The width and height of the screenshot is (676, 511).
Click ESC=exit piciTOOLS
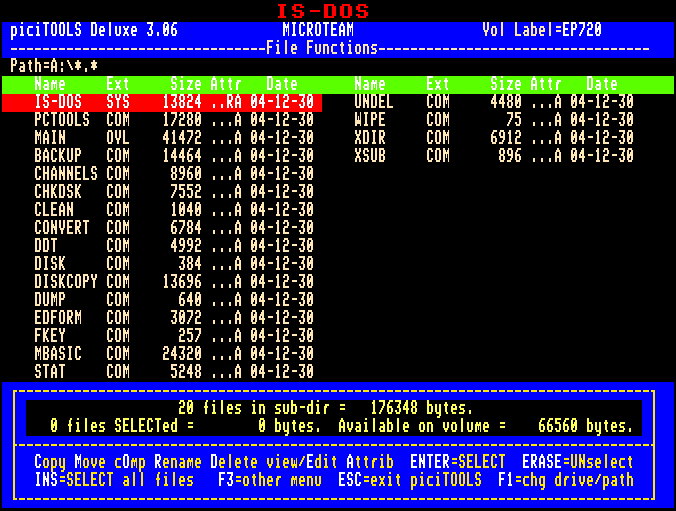[410, 480]
